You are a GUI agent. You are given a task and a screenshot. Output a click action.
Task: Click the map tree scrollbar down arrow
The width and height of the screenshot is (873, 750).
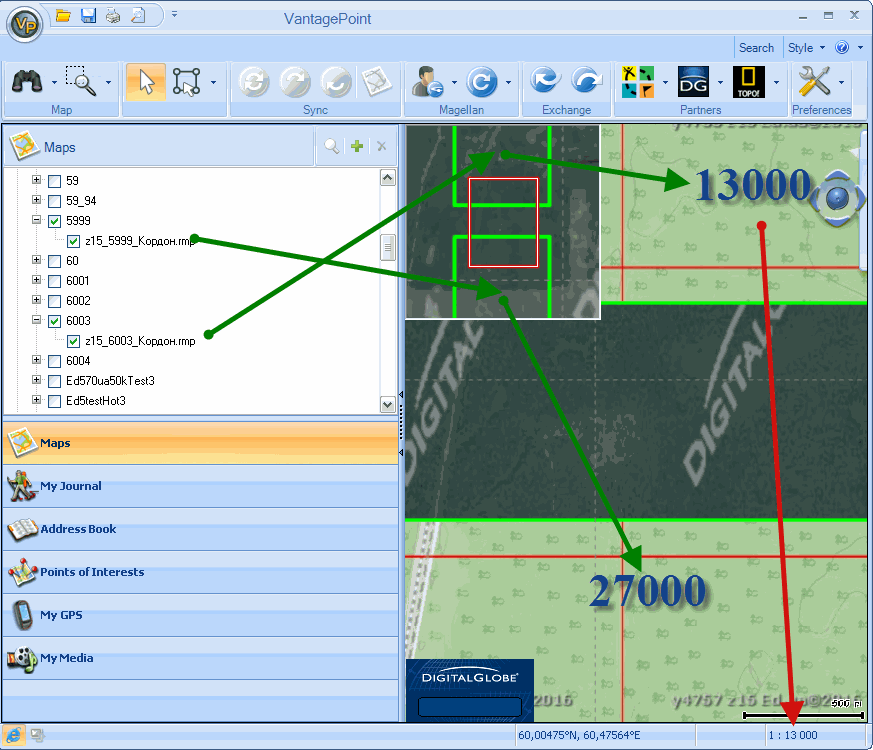[x=388, y=405]
